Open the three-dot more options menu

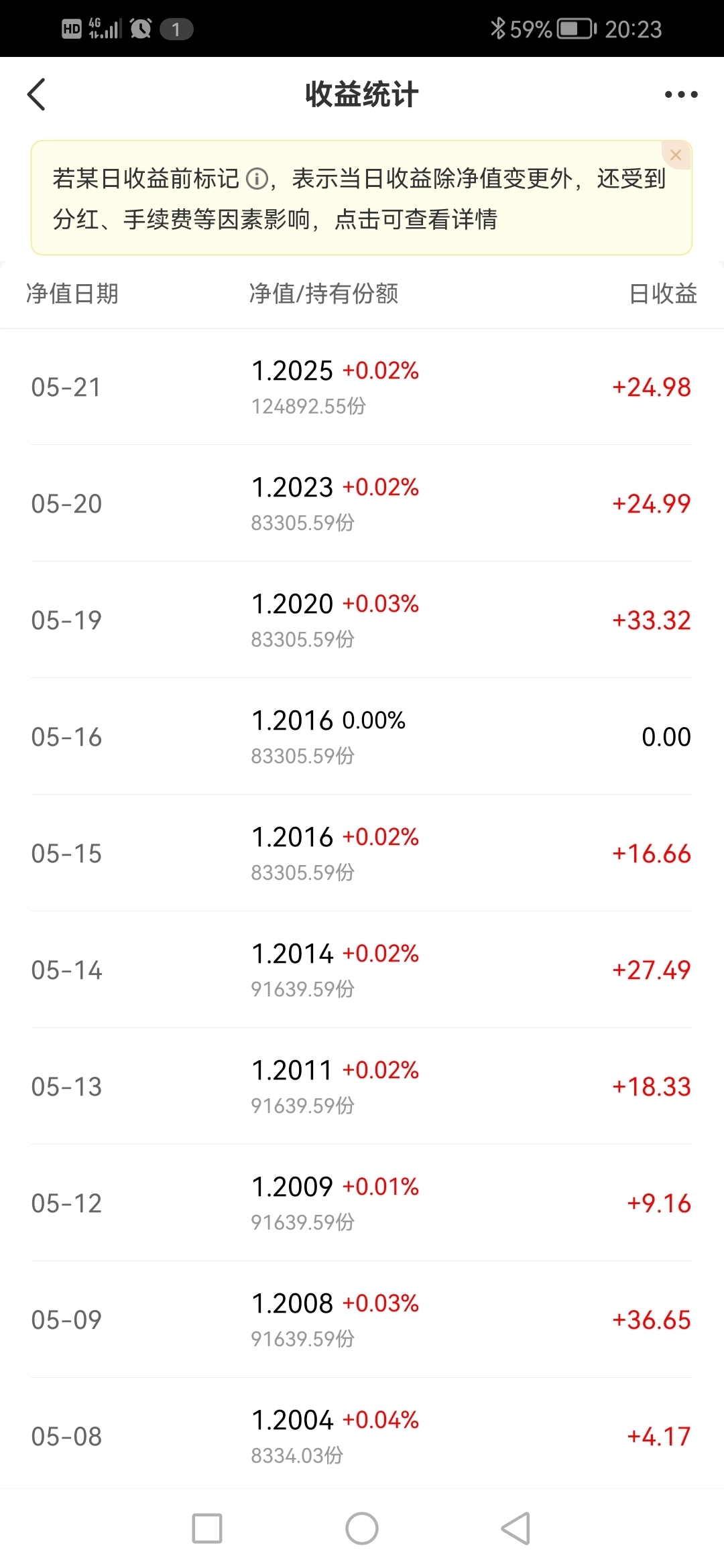(681, 94)
